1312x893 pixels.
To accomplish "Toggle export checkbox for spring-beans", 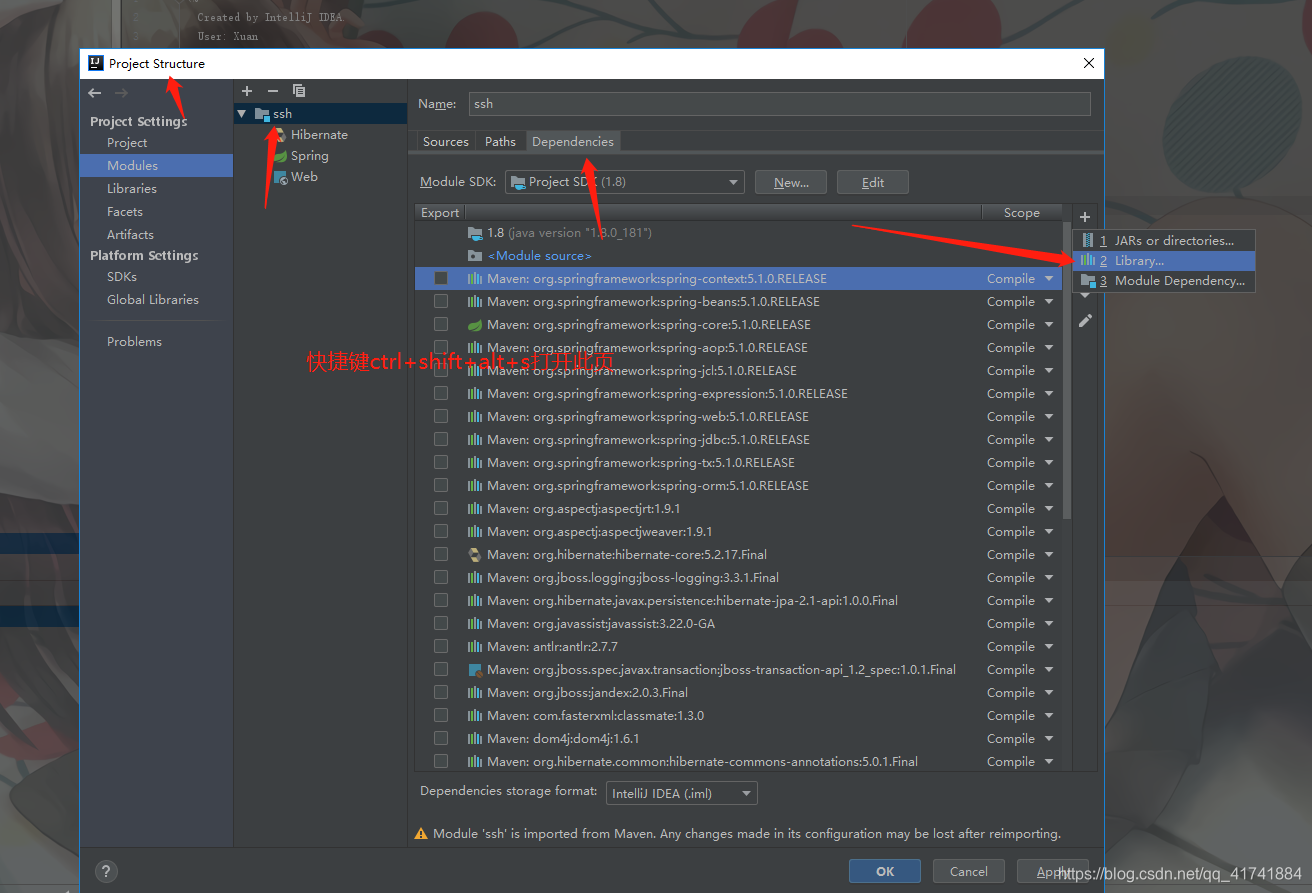I will coord(441,302).
